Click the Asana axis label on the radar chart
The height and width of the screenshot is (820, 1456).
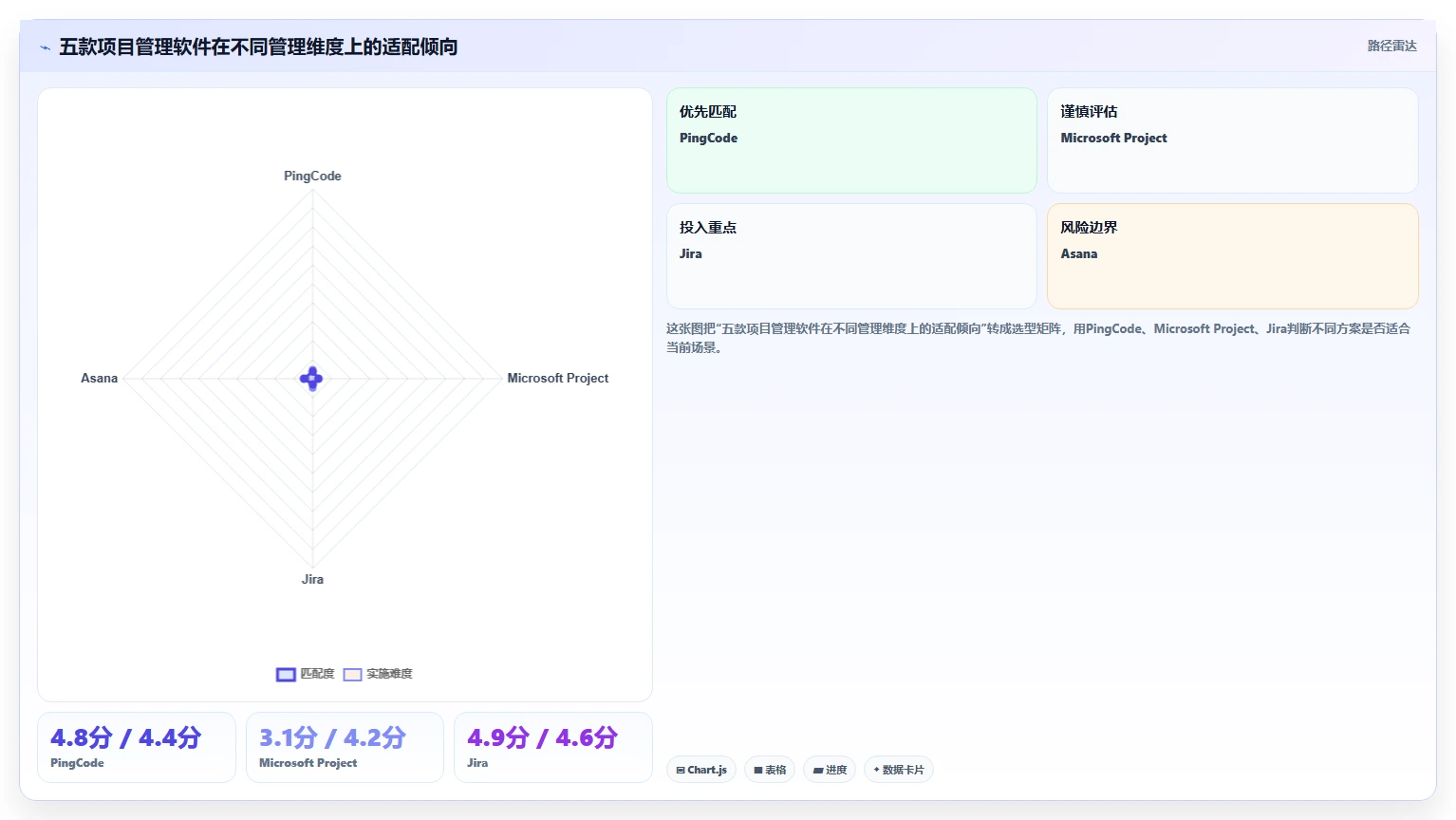[100, 378]
